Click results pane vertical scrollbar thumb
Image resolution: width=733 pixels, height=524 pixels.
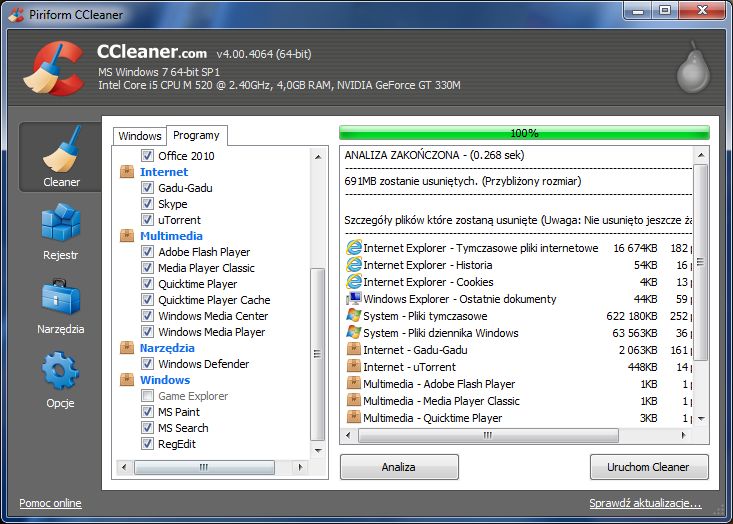coord(701,262)
